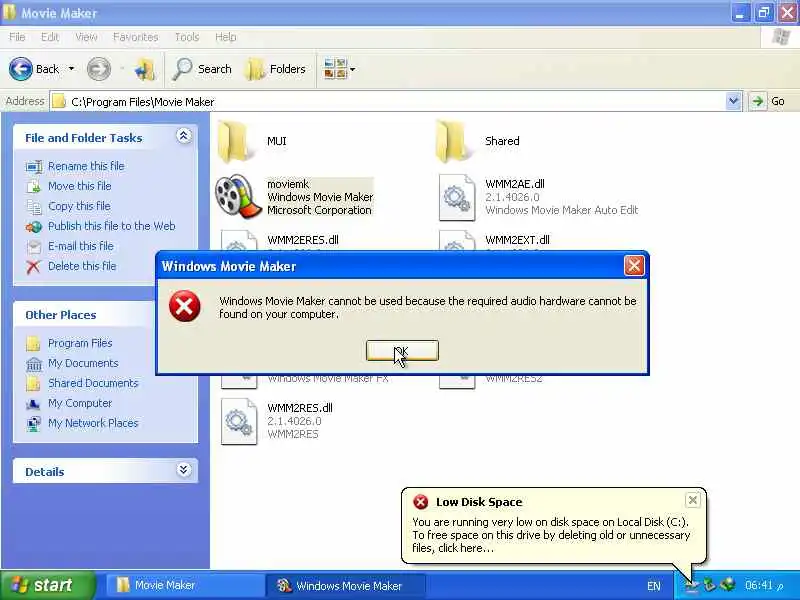This screenshot has width=800, height=600.
Task: Click the moviemk file name text
Action: (288, 184)
